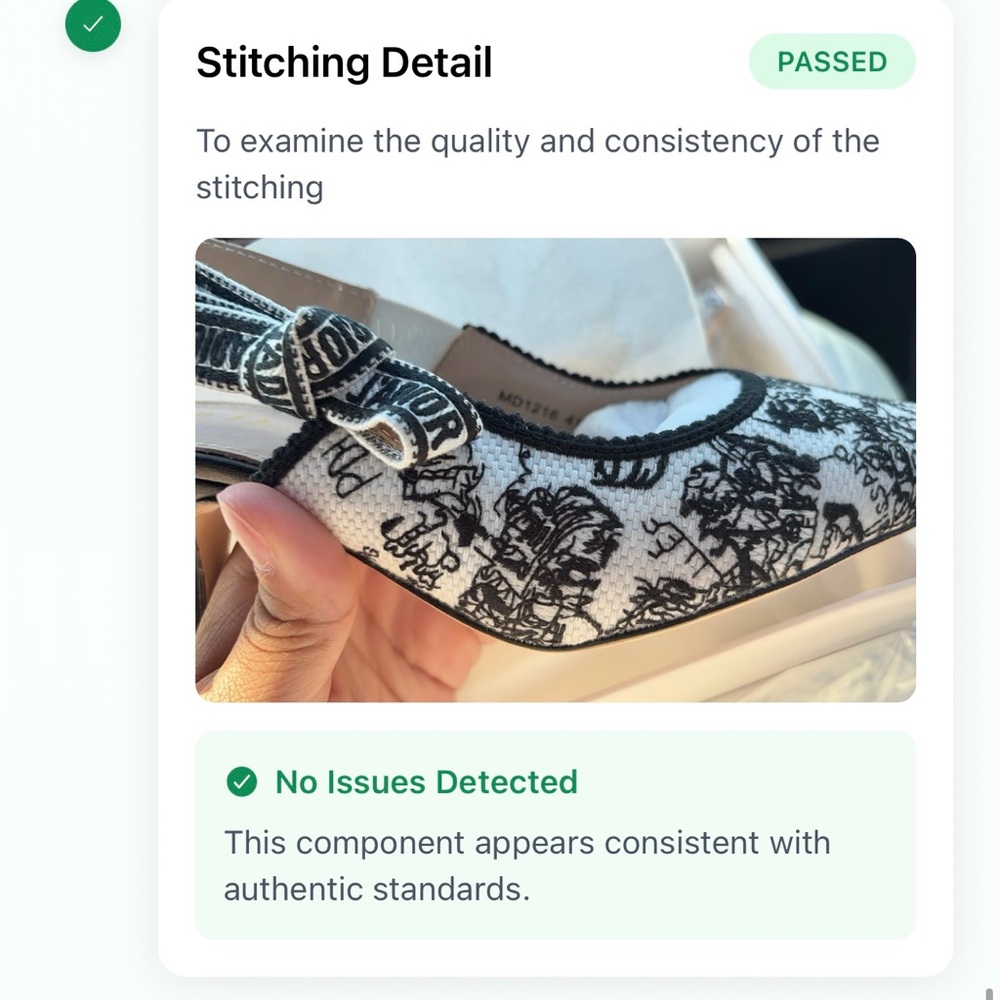Click the word 'stitching' in the description

[x=260, y=188]
